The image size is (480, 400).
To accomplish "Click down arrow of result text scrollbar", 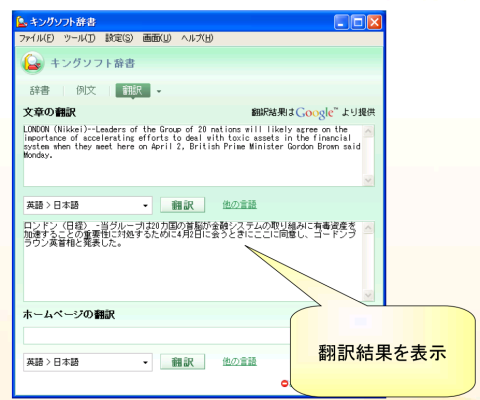I will click(x=368, y=295).
